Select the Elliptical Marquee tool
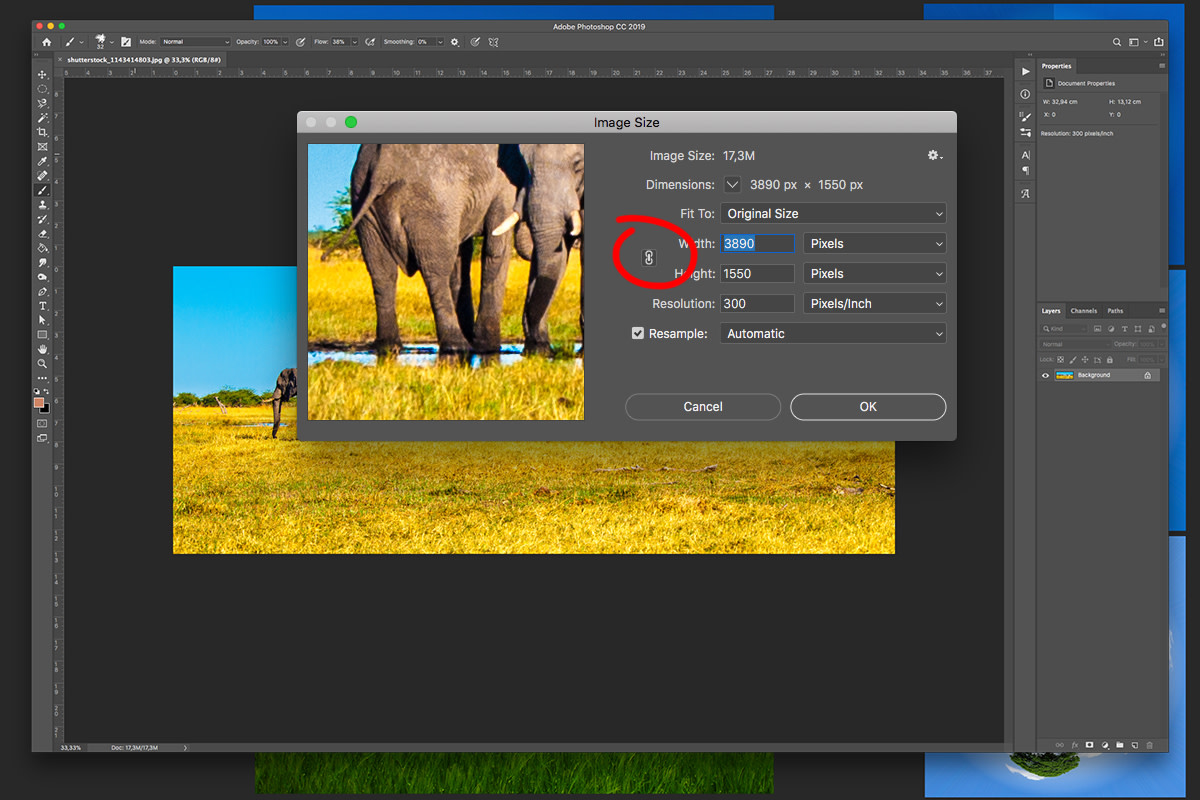1200x800 pixels. tap(42, 89)
